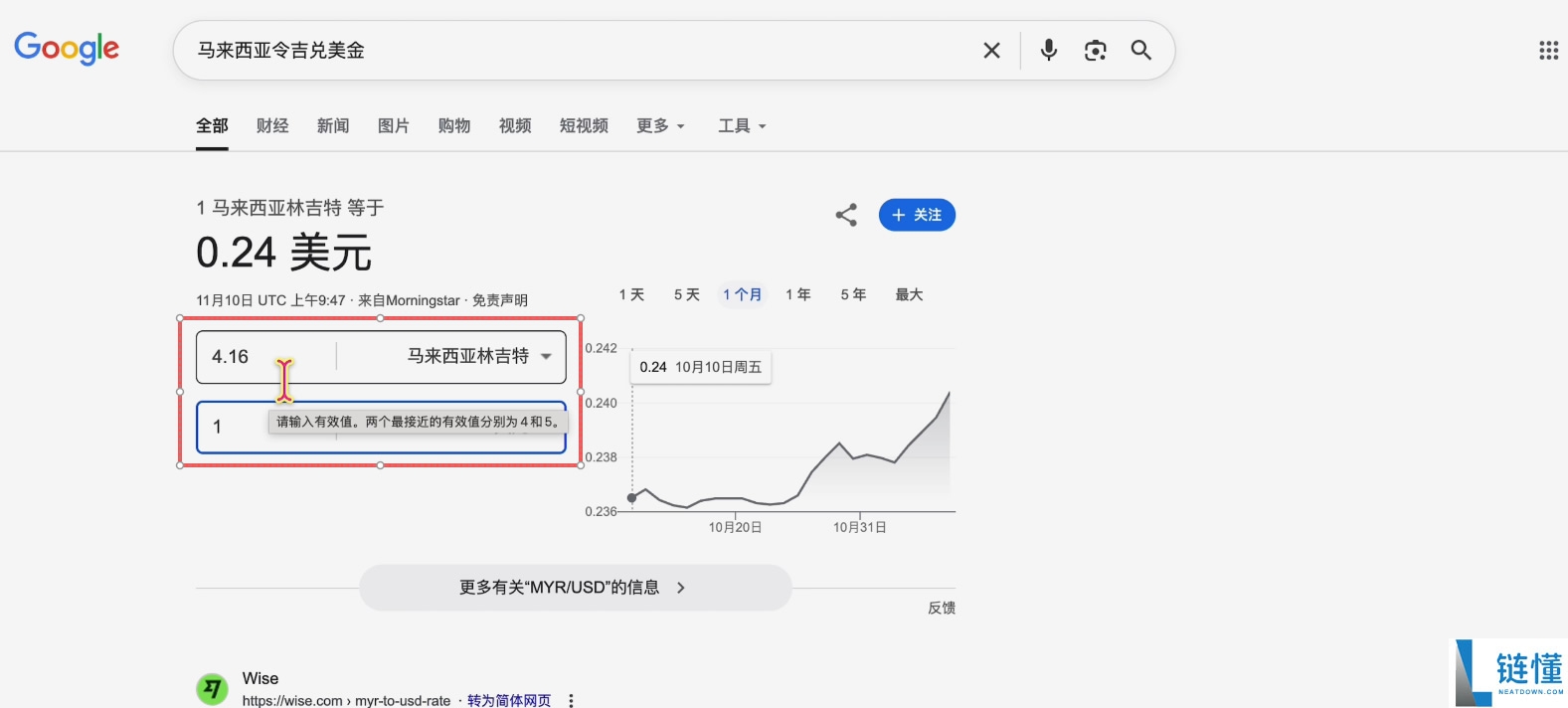Screen dimensions: 1568x708
Task: Open Wise search result title
Action: pyautogui.click(x=261, y=678)
